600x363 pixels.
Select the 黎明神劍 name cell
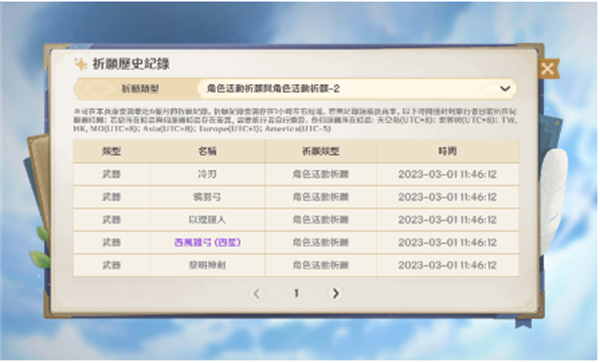[x=207, y=265]
